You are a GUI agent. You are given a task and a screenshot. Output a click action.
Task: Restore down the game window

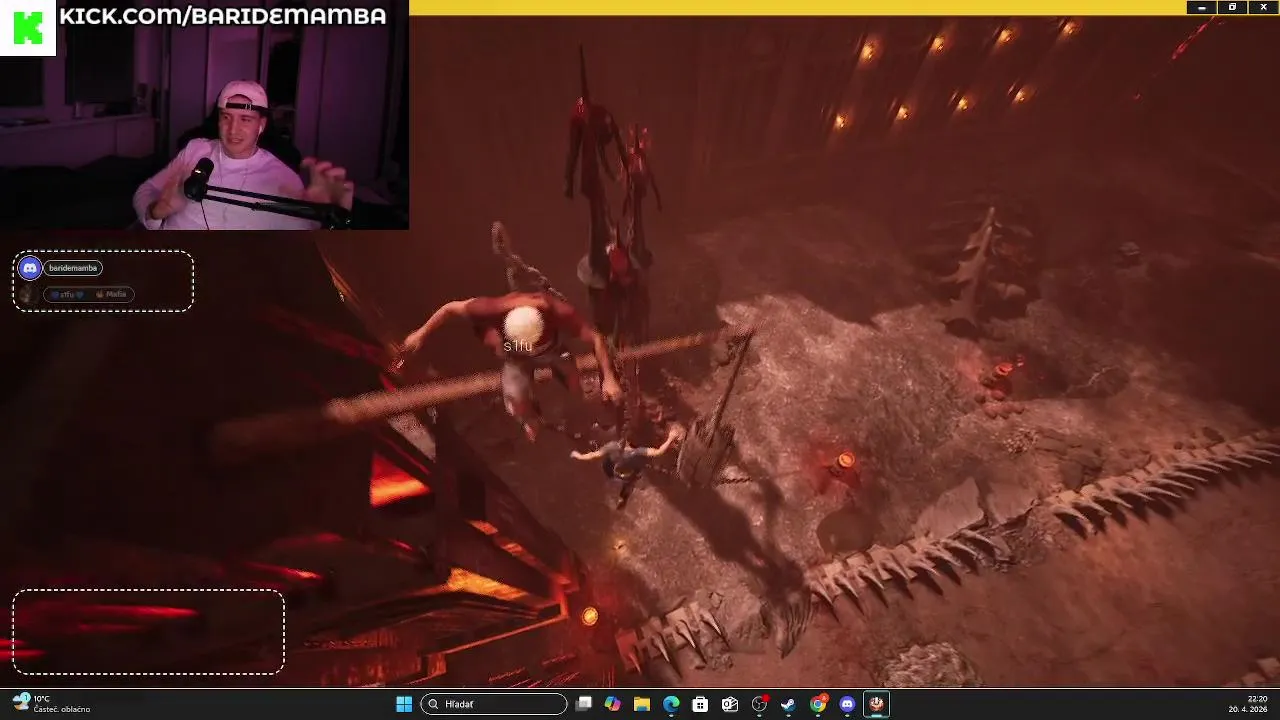[x=1232, y=7]
